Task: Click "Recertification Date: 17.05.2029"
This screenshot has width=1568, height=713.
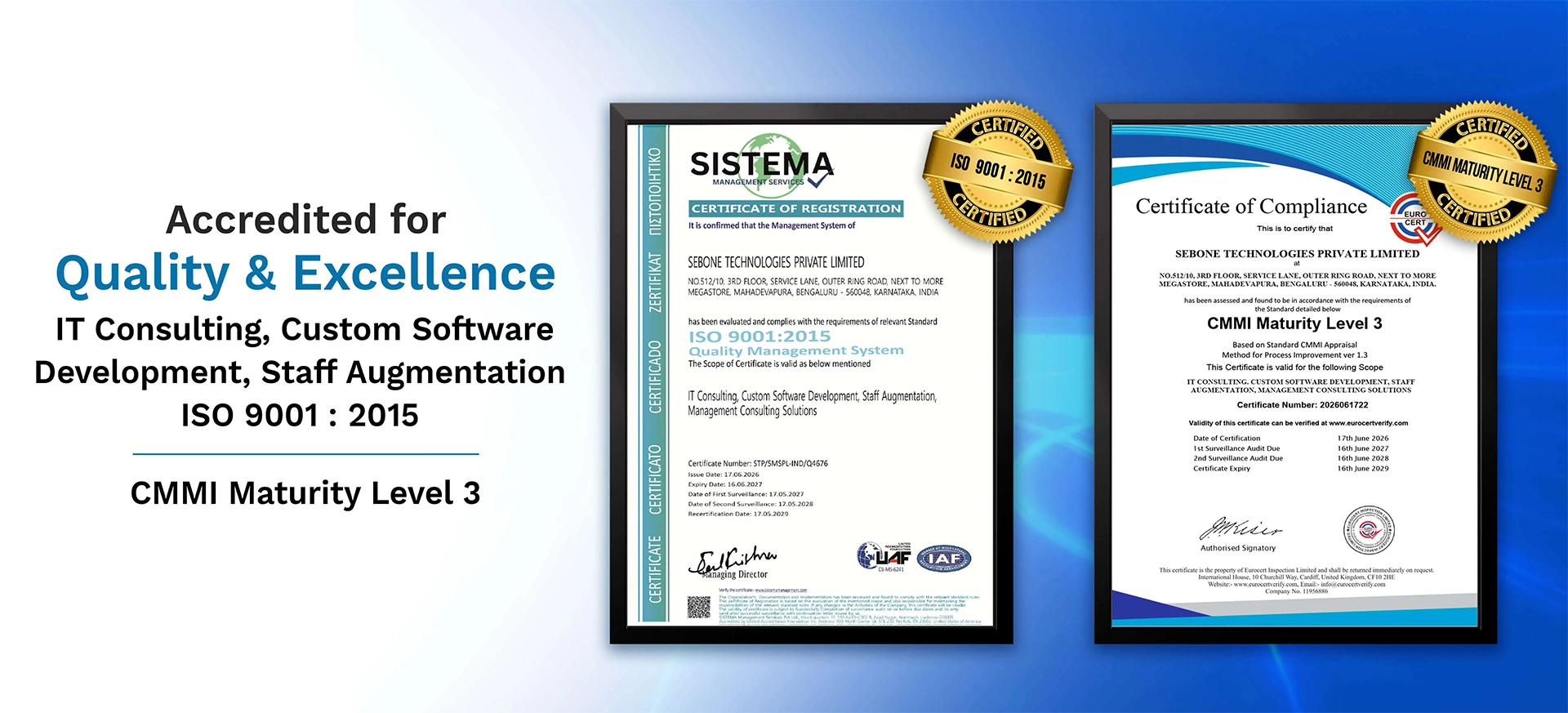Action: [738, 514]
